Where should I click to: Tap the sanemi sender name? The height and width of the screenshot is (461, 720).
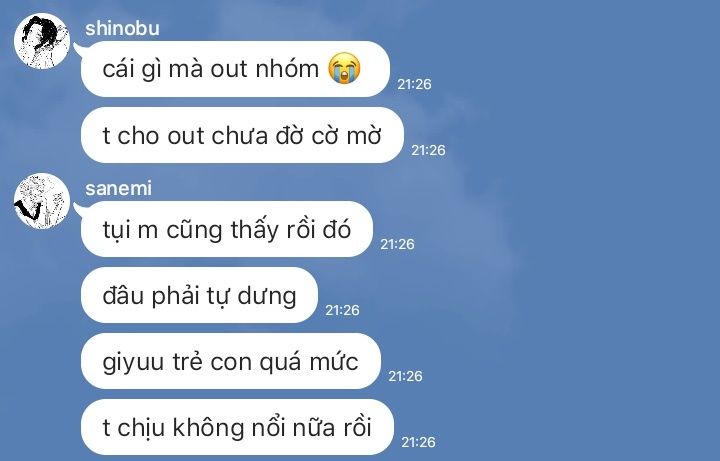point(118,188)
